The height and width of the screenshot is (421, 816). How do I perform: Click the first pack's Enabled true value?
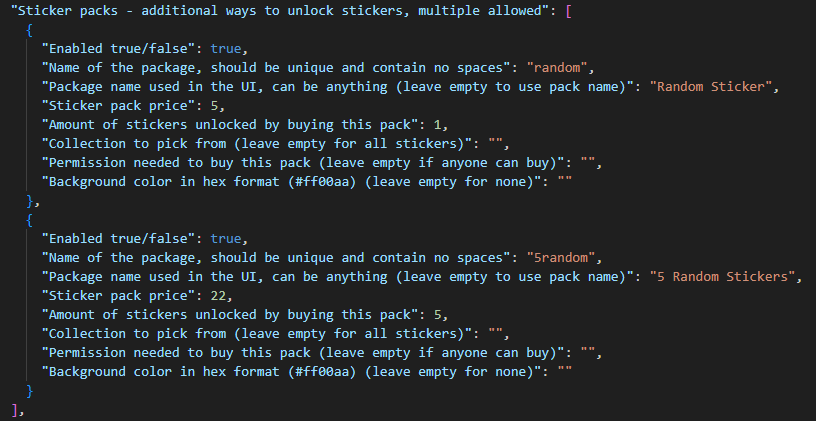pyautogui.click(x=225, y=49)
